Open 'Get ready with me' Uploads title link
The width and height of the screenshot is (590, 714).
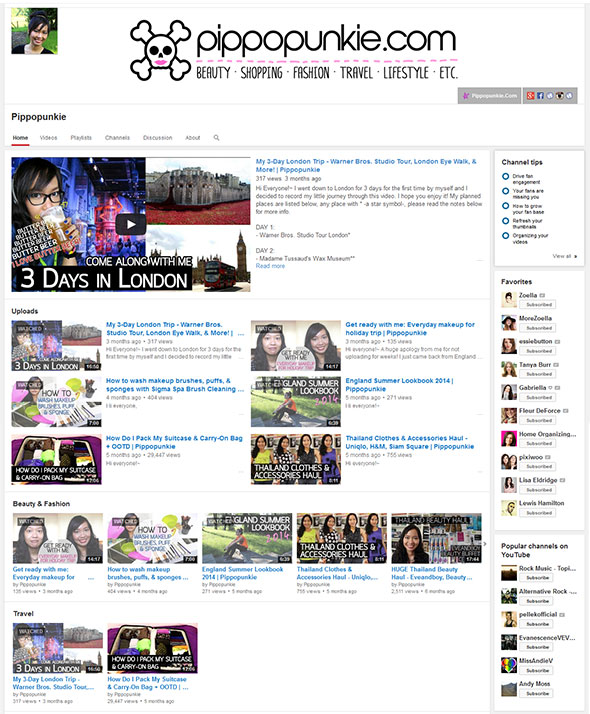pos(410,329)
